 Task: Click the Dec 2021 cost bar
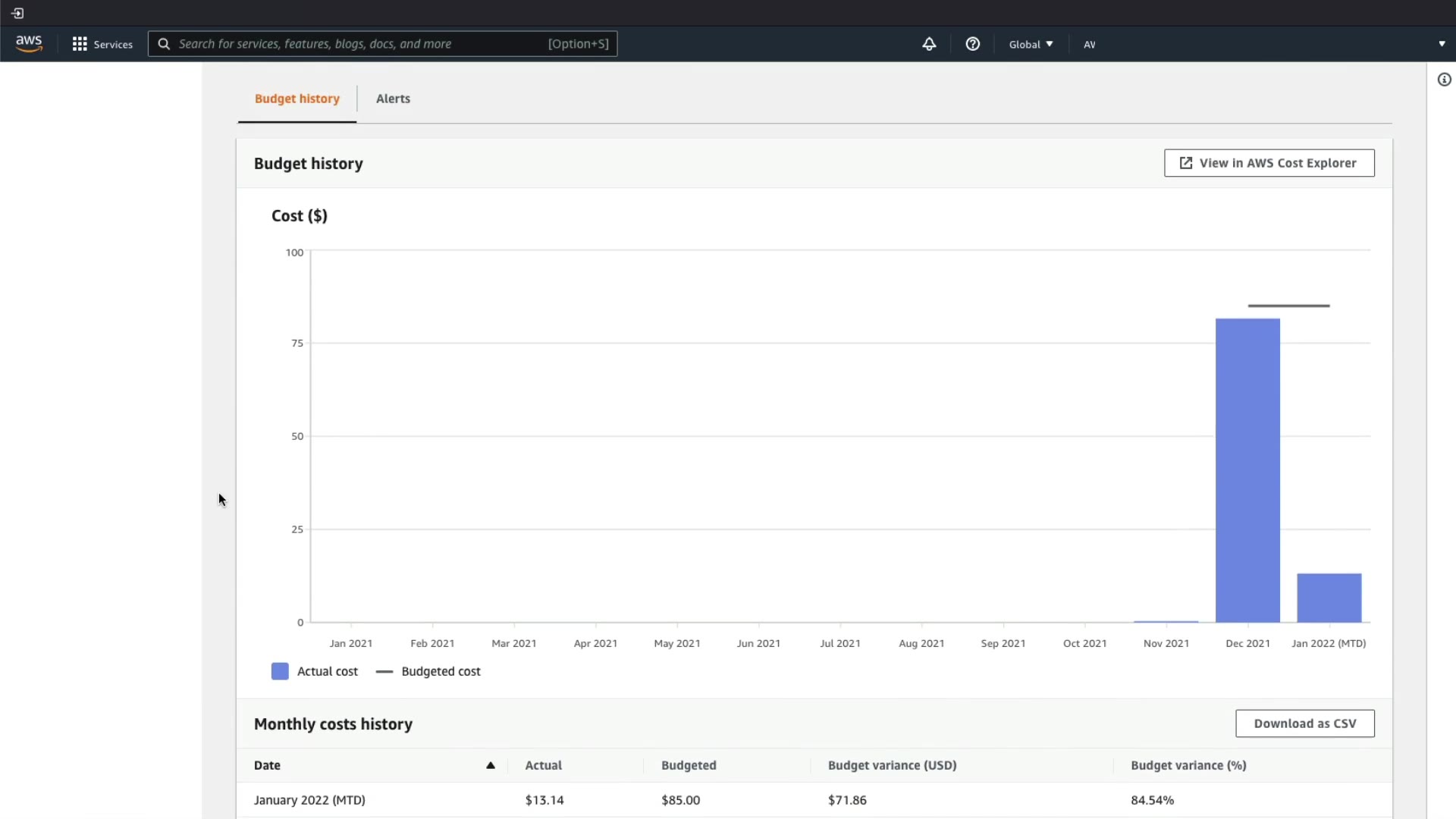point(1247,470)
